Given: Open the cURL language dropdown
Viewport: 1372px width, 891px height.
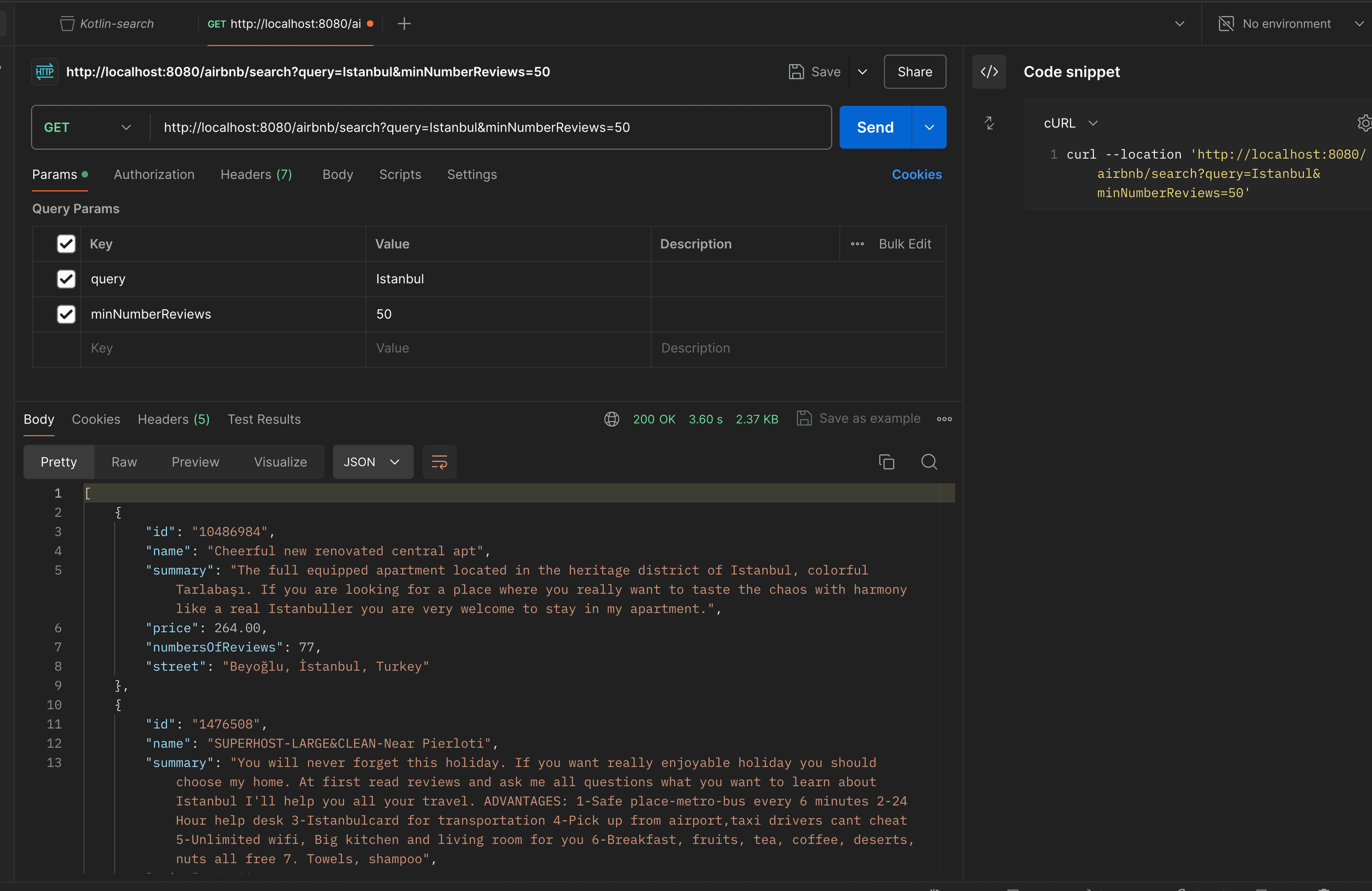Looking at the screenshot, I should (x=1070, y=123).
